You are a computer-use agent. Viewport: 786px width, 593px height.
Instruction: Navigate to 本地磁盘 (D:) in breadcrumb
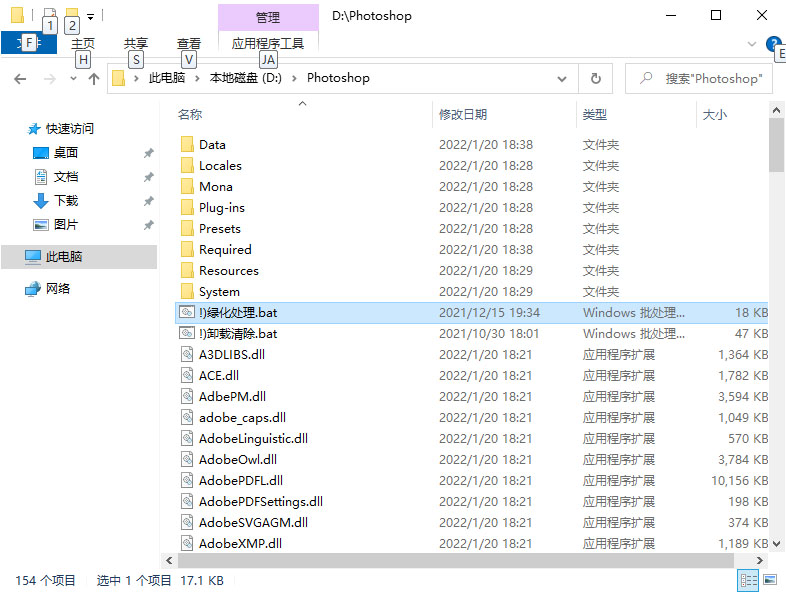coord(246,78)
